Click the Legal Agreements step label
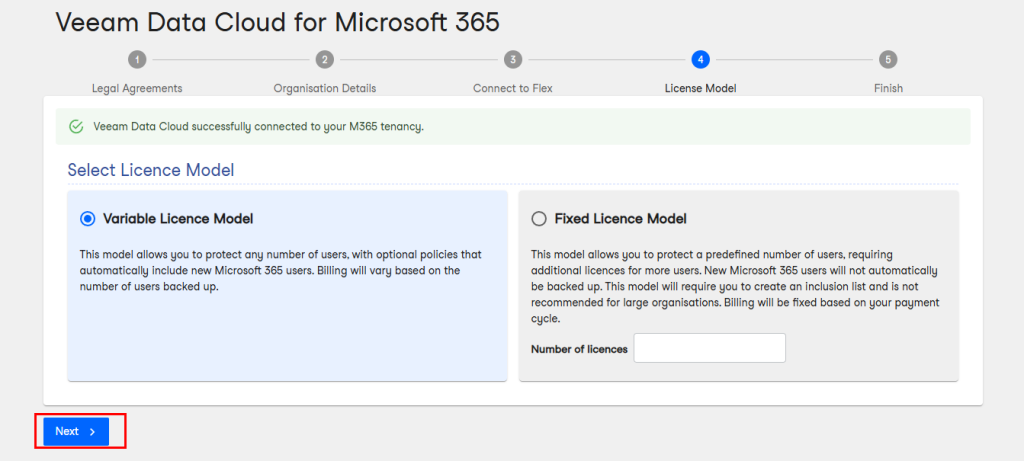Viewport: 1024px width, 461px height. pos(137,88)
